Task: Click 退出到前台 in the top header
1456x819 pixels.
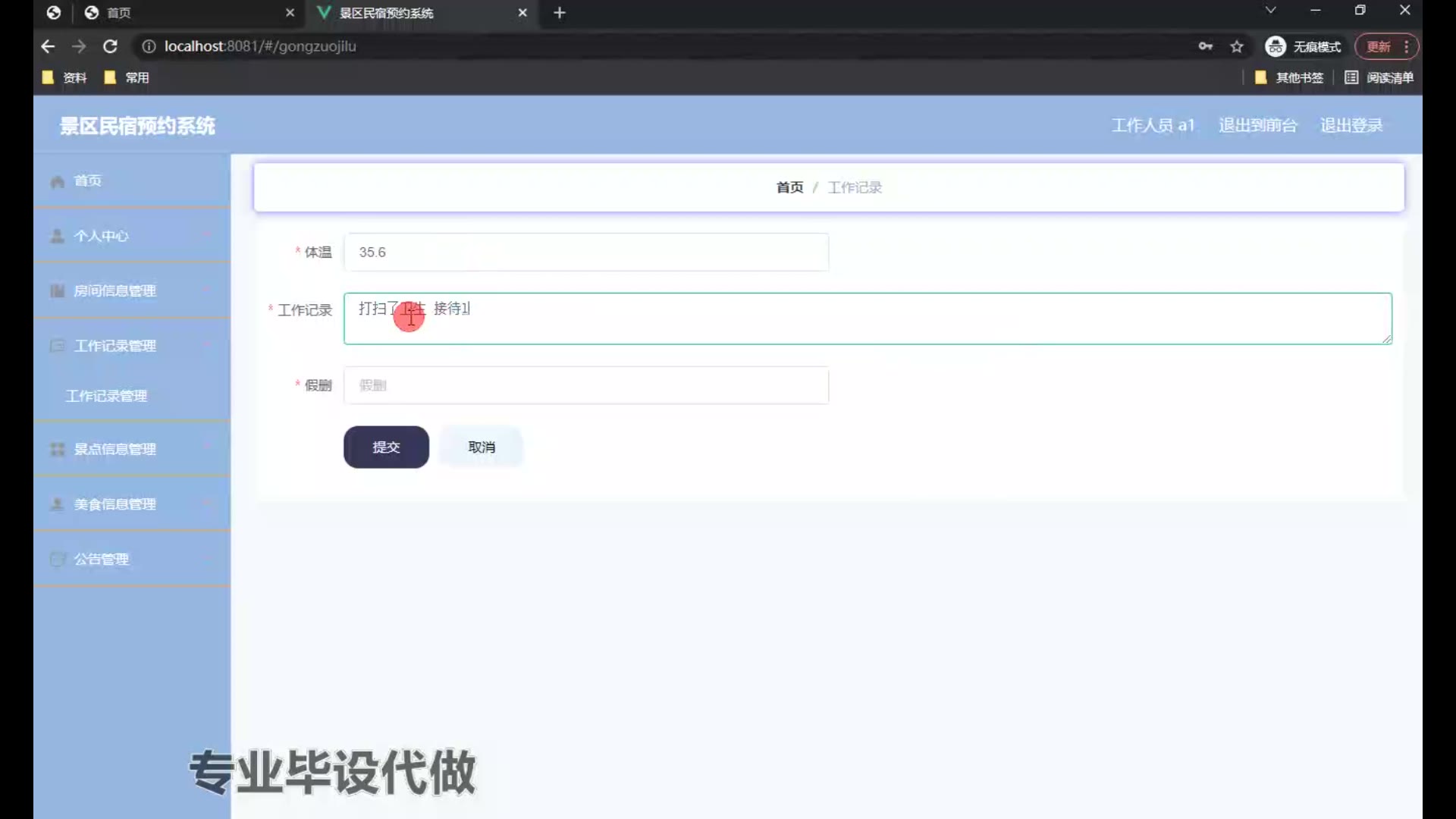Action: point(1257,125)
